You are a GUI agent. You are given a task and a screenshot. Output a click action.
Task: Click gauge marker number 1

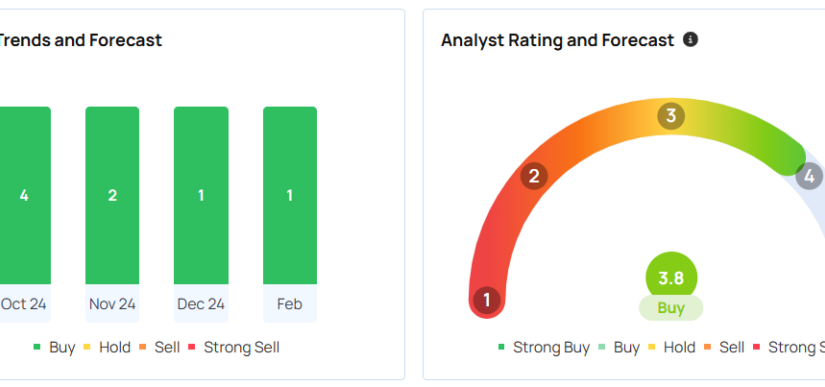coord(487,300)
